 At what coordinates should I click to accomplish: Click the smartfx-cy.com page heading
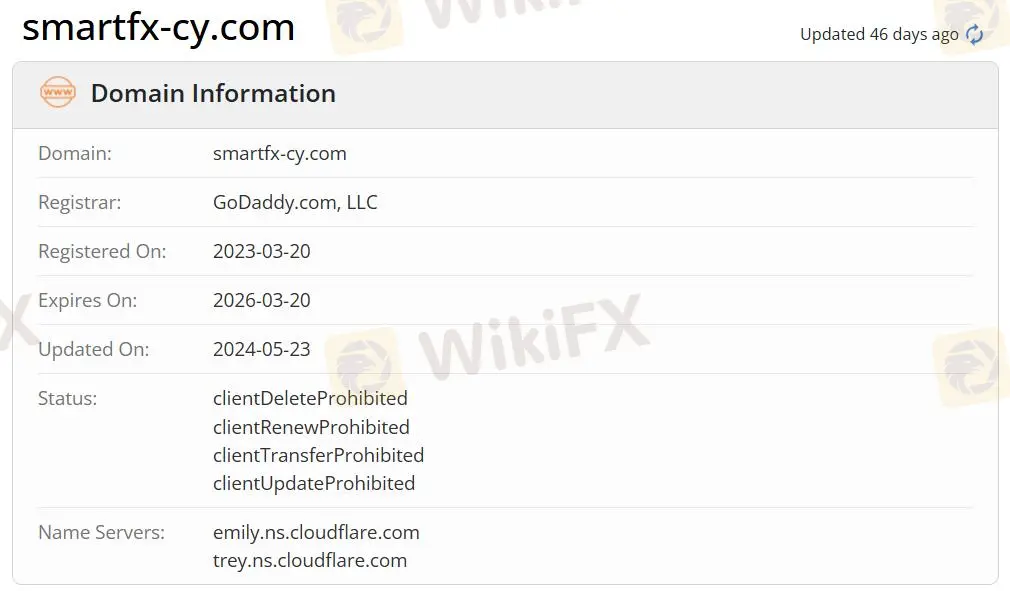(x=158, y=28)
